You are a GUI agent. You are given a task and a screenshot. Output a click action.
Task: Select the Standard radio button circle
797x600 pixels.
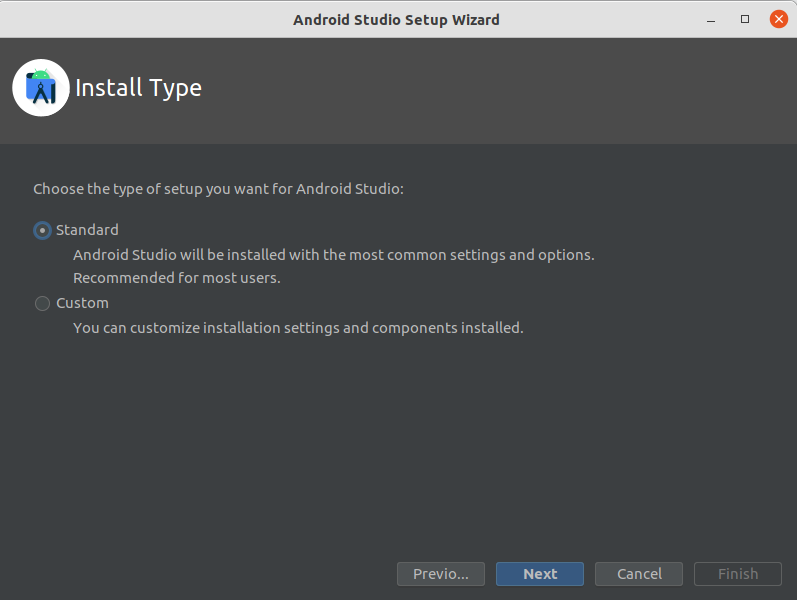[x=42, y=230]
